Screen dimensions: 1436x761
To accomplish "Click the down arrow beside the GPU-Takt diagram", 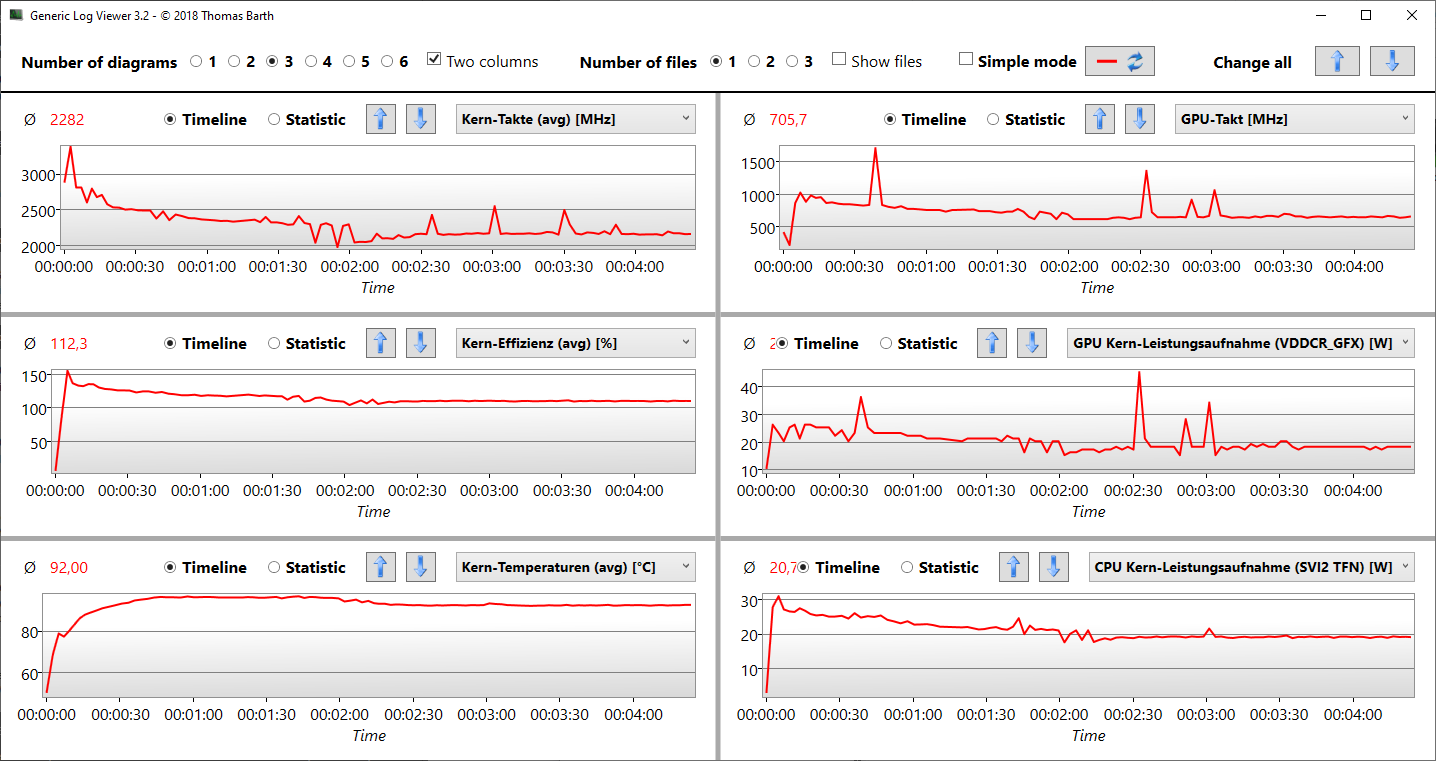I will (x=1139, y=119).
